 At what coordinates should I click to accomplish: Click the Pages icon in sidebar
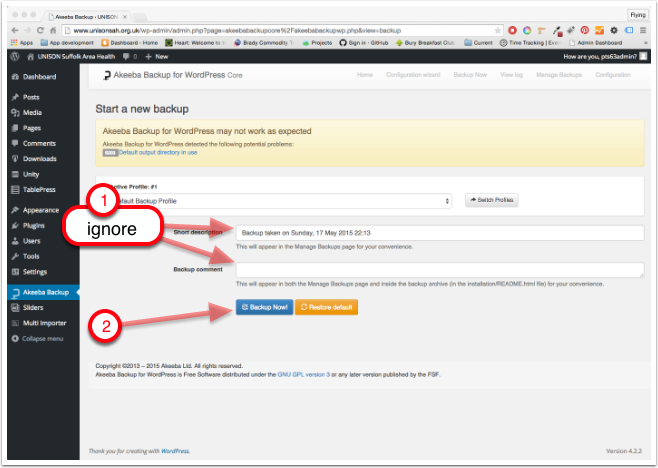coord(16,128)
